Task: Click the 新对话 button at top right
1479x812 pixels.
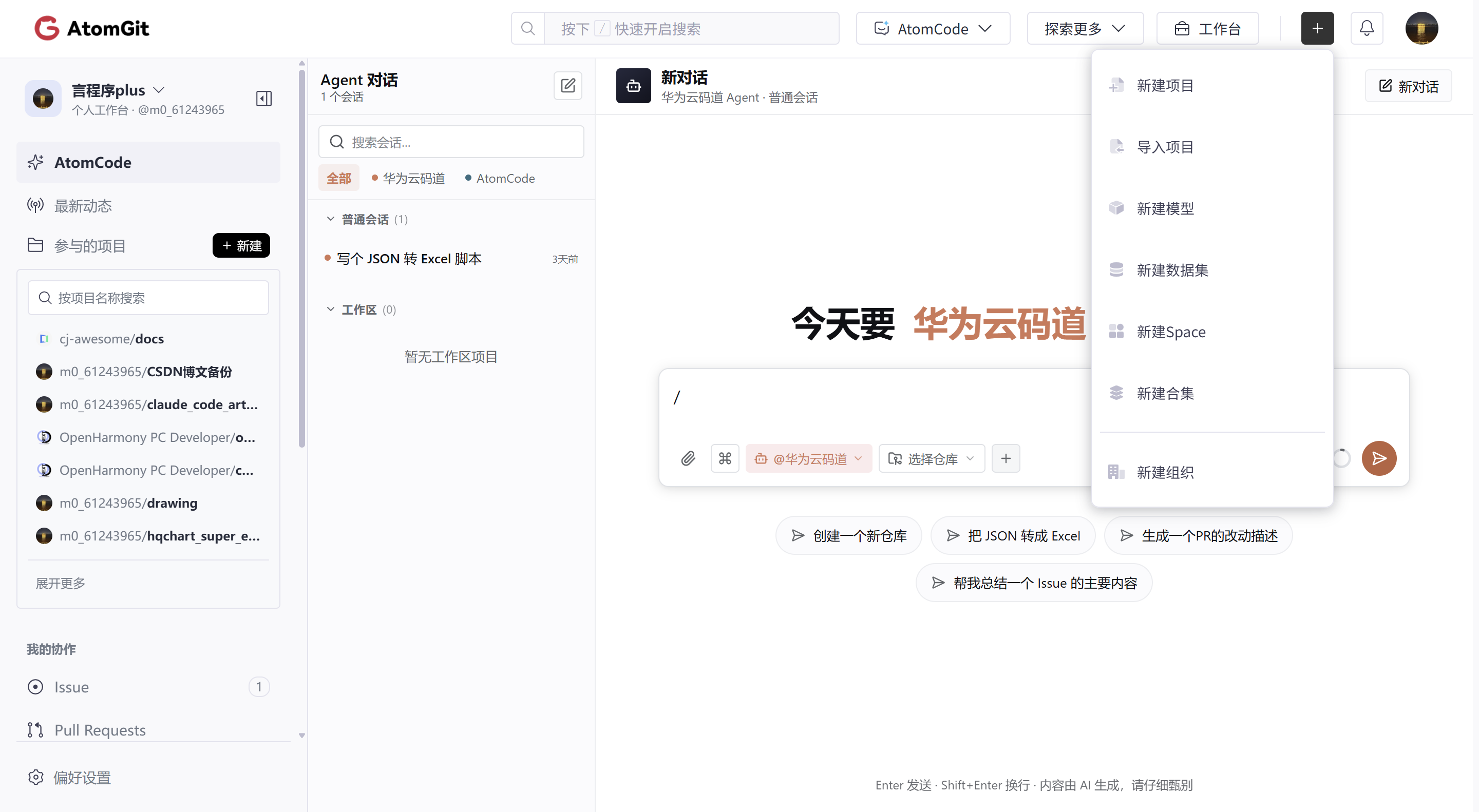Action: (x=1408, y=86)
